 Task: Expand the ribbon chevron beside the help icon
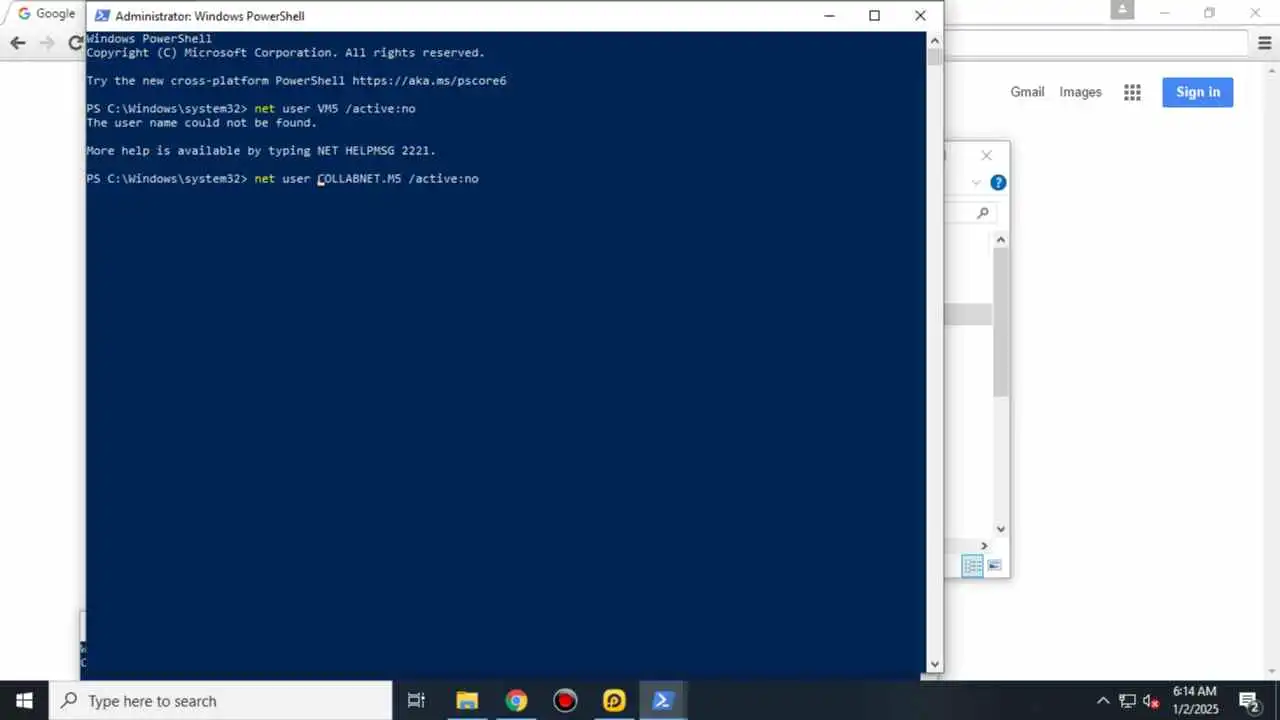pos(977,183)
